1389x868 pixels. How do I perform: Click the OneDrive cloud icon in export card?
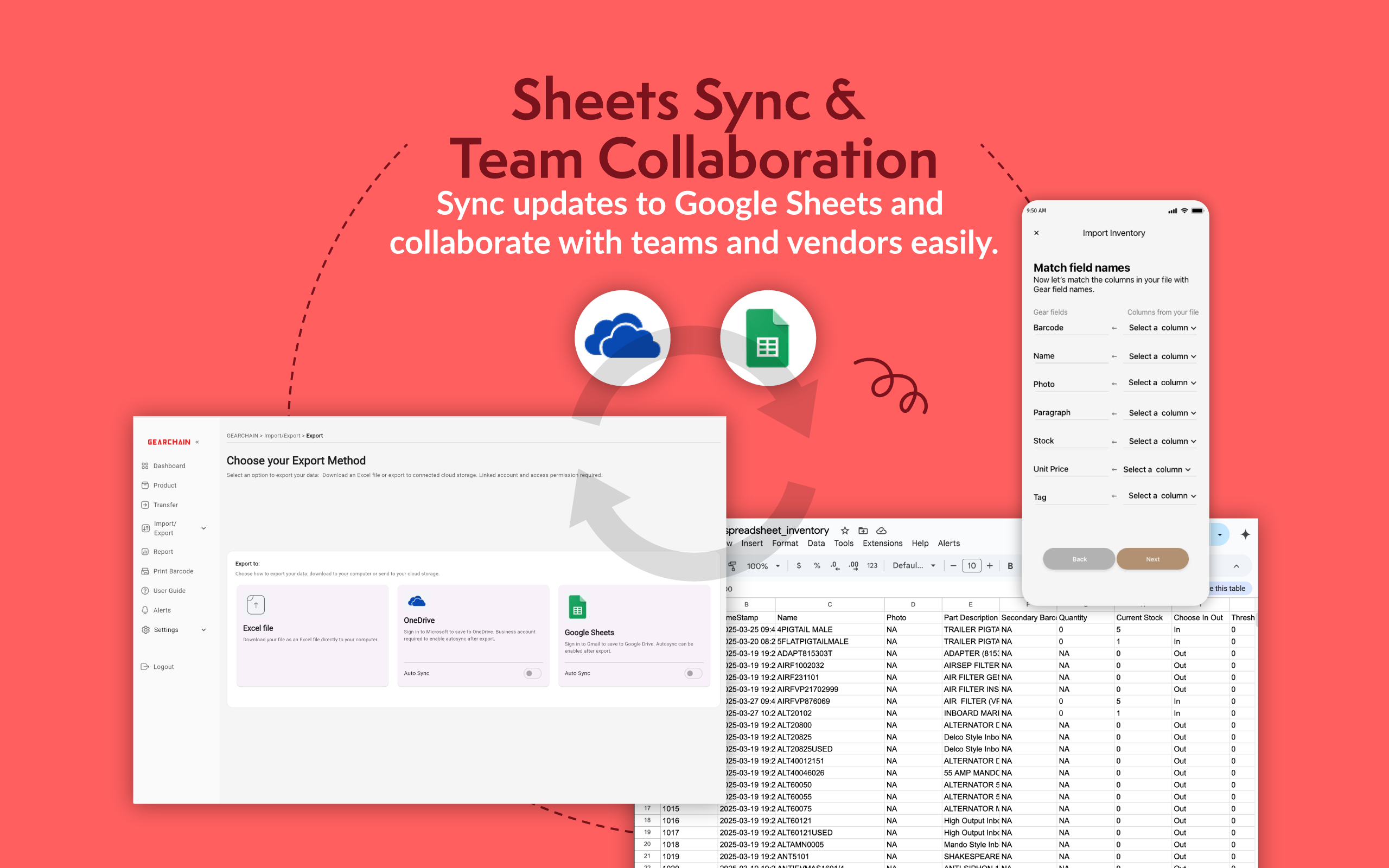(x=417, y=601)
